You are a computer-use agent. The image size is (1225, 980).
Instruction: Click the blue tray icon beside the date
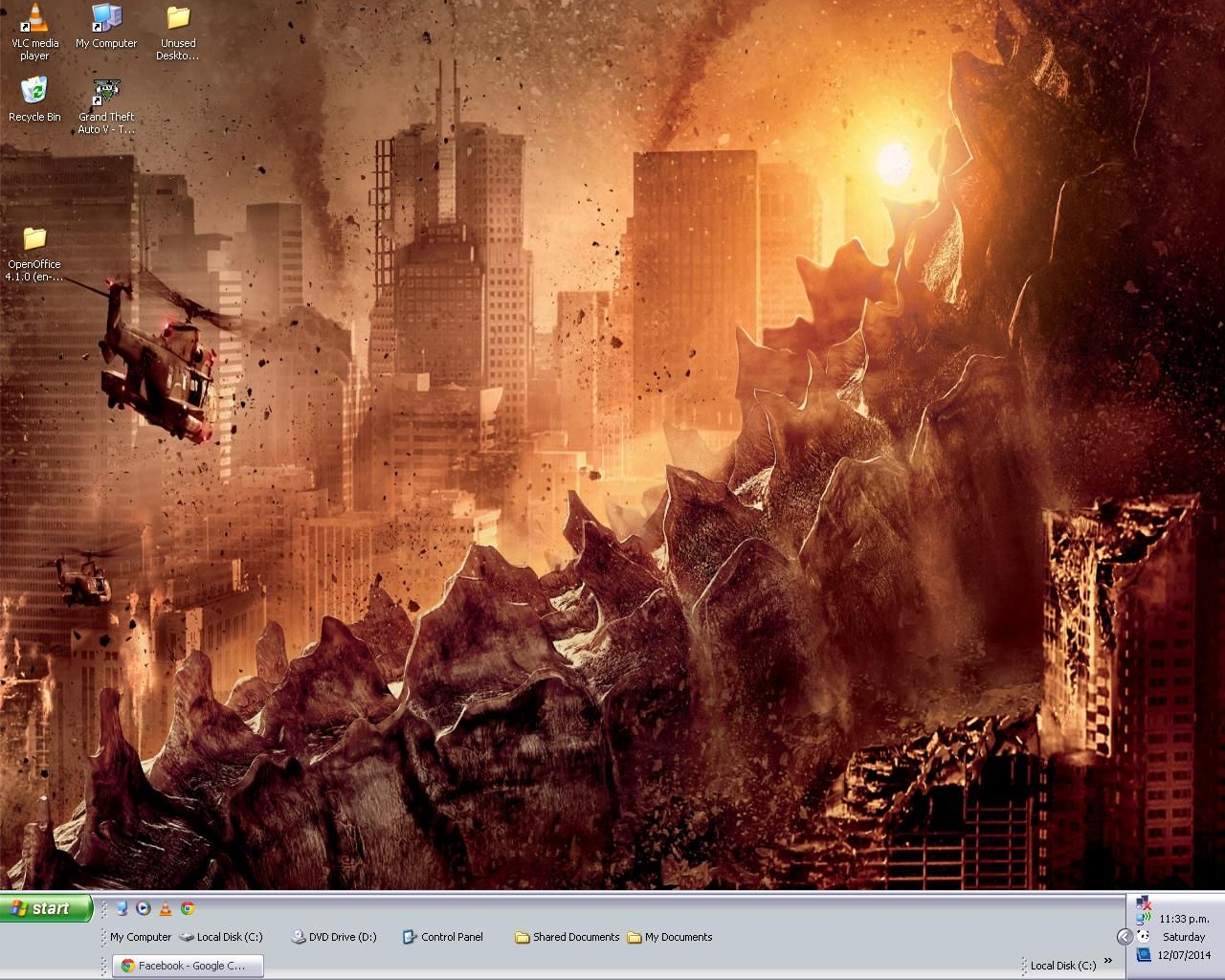(x=1143, y=954)
